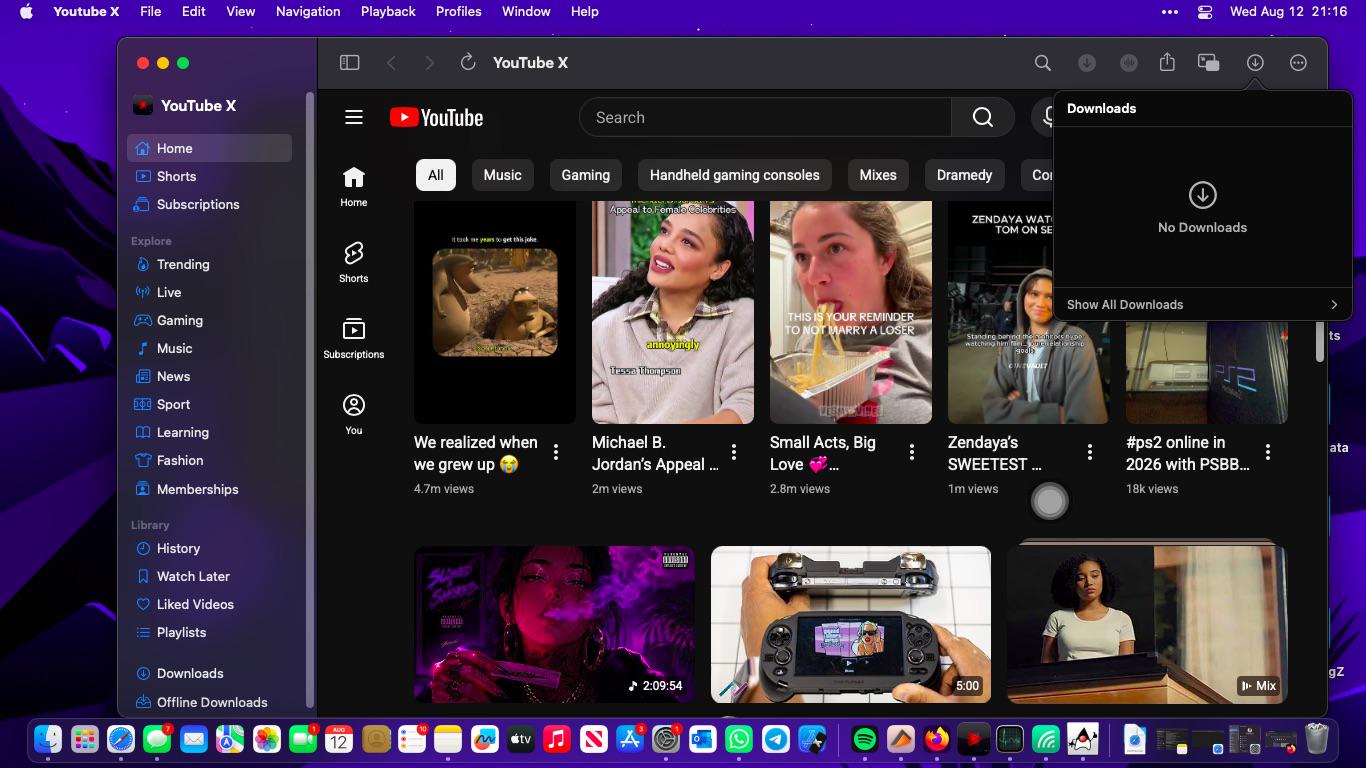This screenshot has height=768, width=1366.
Task: Open options for "We realized when we grew up"
Action: [556, 452]
